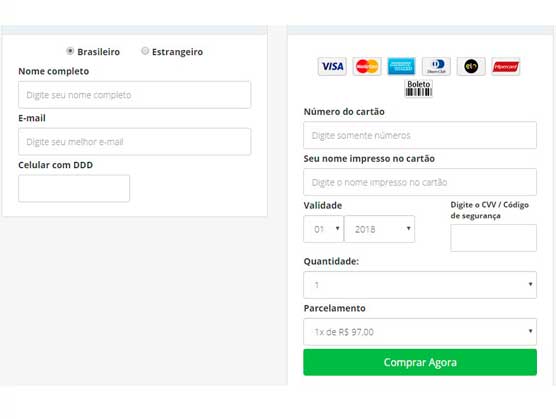The height and width of the screenshot is (419, 556).
Task: Pick the American Express card icon
Action: [401, 66]
